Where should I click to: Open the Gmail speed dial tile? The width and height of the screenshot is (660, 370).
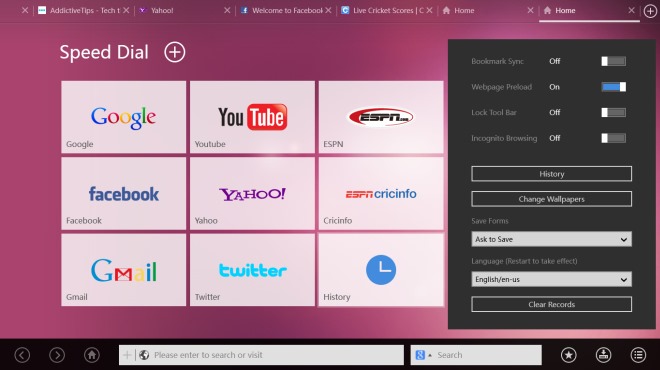click(x=123, y=270)
